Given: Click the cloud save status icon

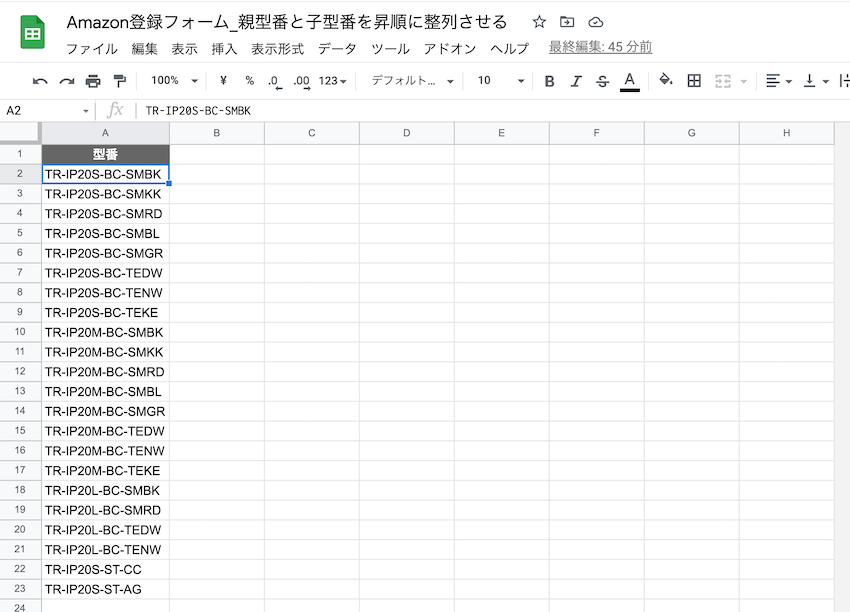Looking at the screenshot, I should [x=596, y=22].
